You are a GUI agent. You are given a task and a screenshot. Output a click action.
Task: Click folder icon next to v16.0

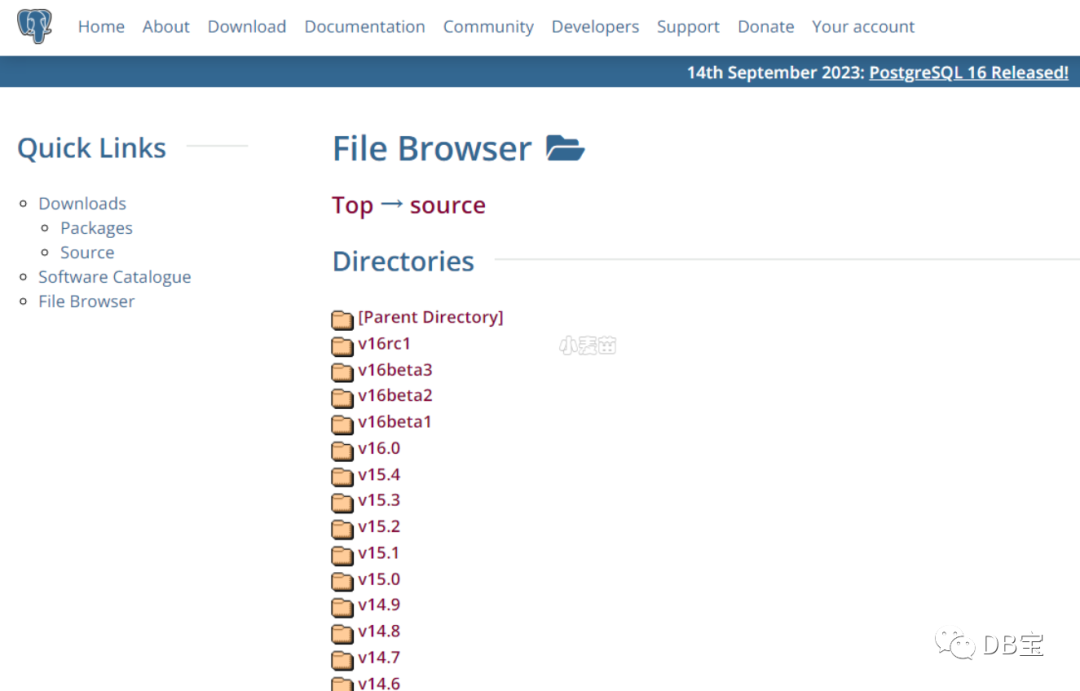[342, 450]
